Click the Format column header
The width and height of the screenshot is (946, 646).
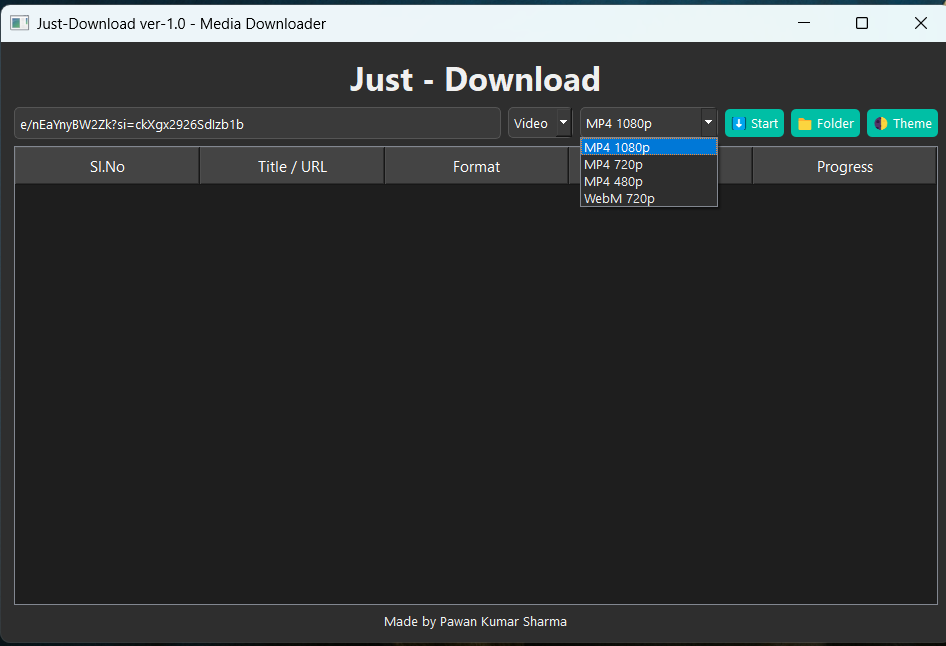coord(476,167)
